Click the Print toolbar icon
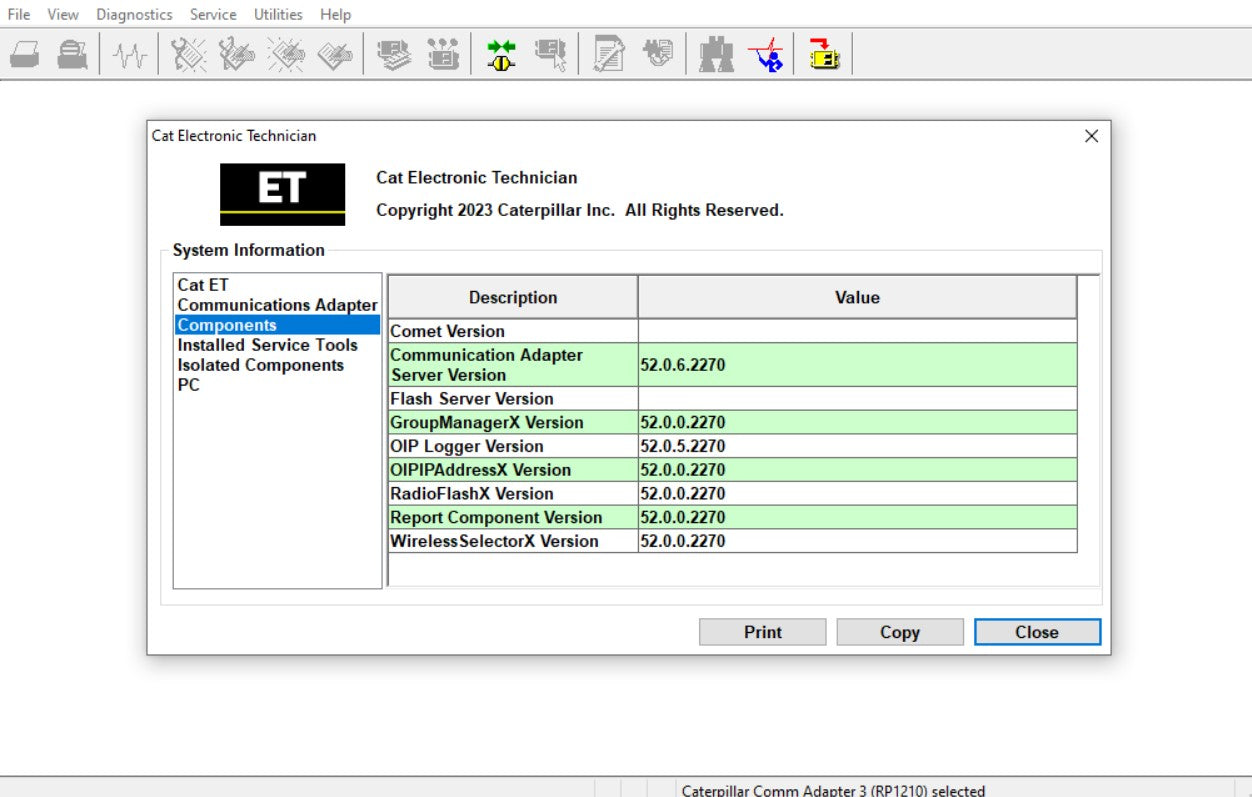Screen dimensions: 1252x797 pos(25,54)
